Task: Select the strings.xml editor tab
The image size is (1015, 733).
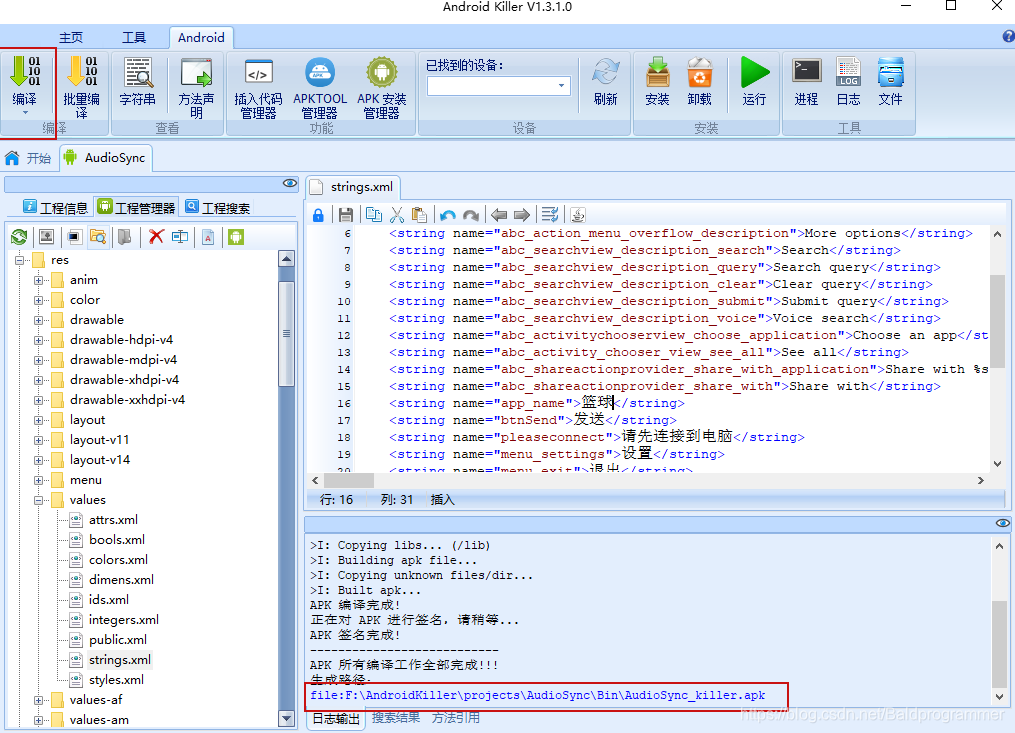Action: tap(353, 187)
